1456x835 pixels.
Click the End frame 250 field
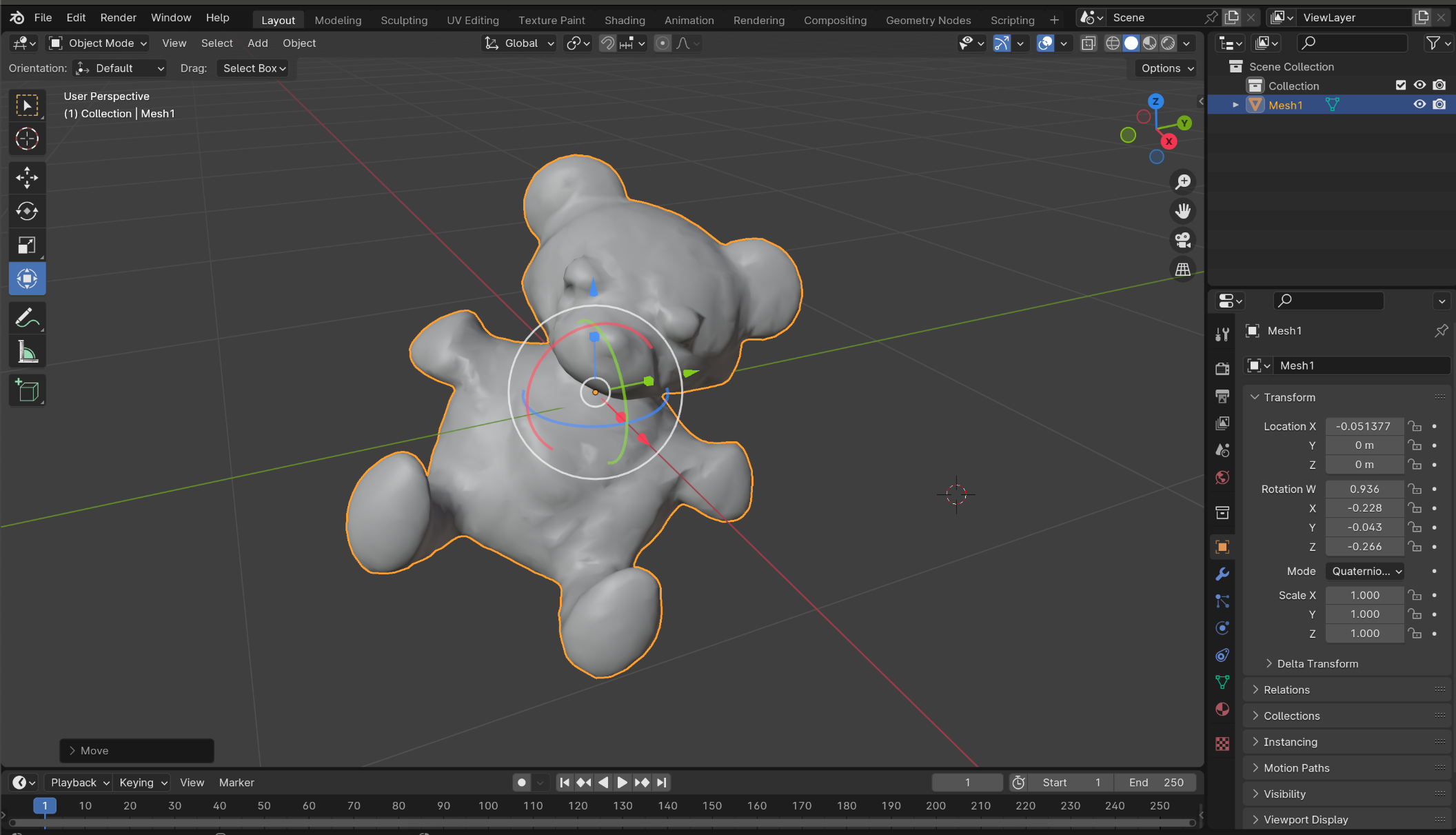click(1157, 783)
